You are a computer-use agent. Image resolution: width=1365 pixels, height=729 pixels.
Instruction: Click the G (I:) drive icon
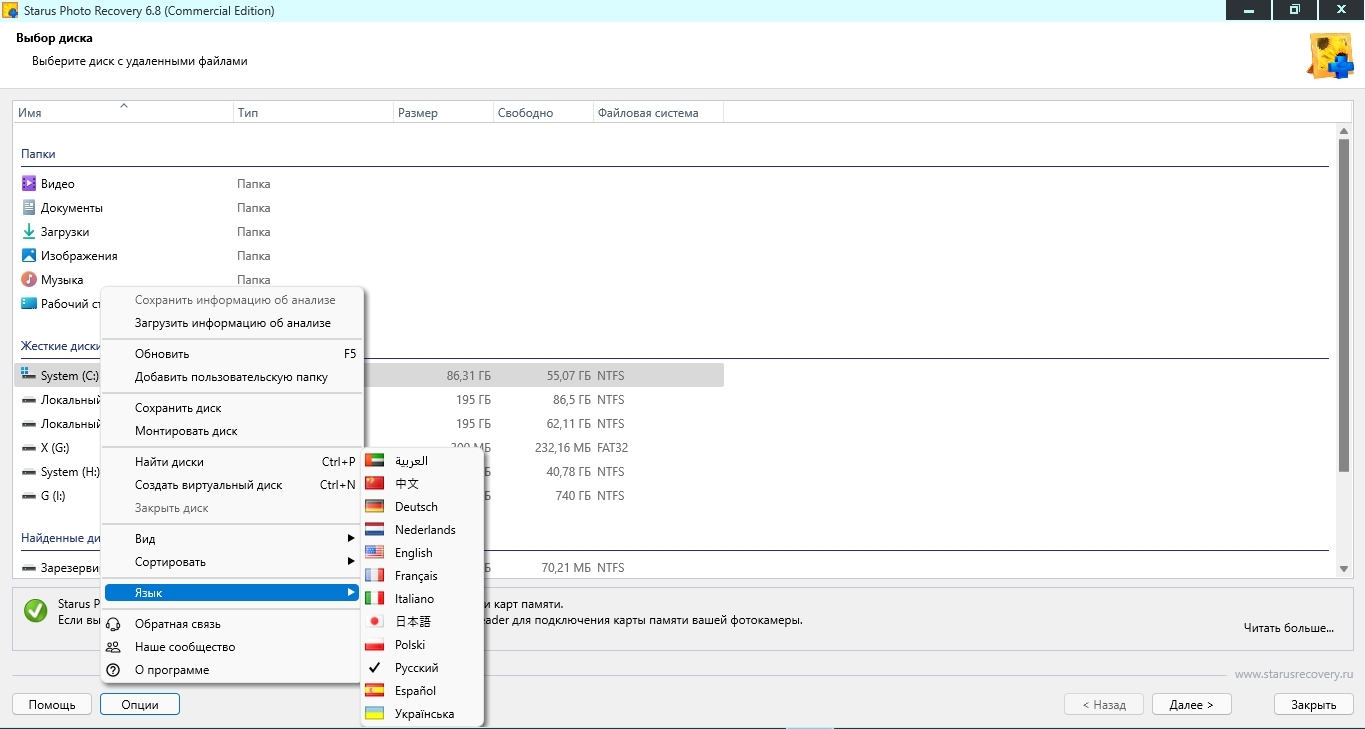pyautogui.click(x=29, y=496)
